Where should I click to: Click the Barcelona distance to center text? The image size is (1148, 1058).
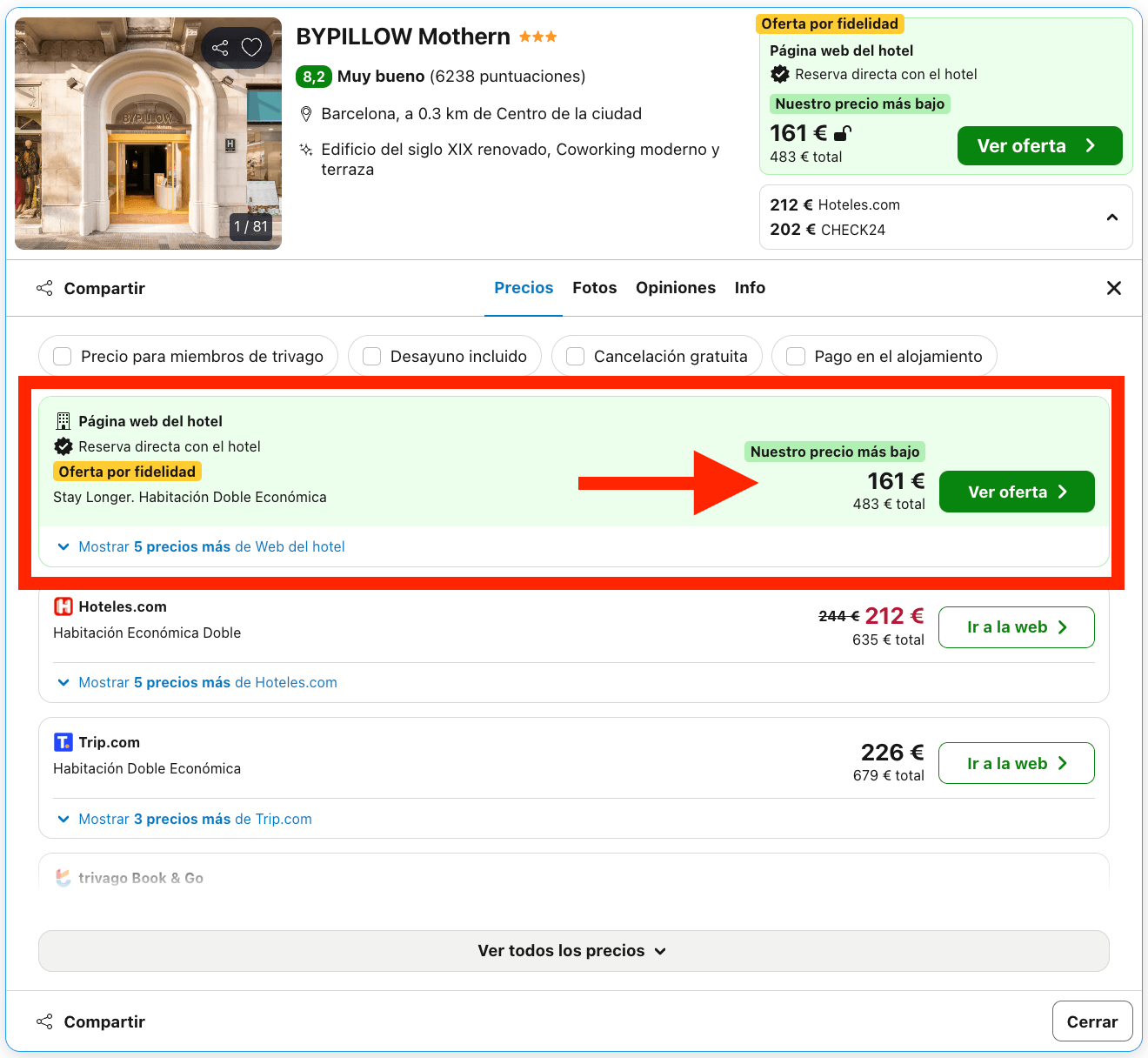click(x=482, y=114)
